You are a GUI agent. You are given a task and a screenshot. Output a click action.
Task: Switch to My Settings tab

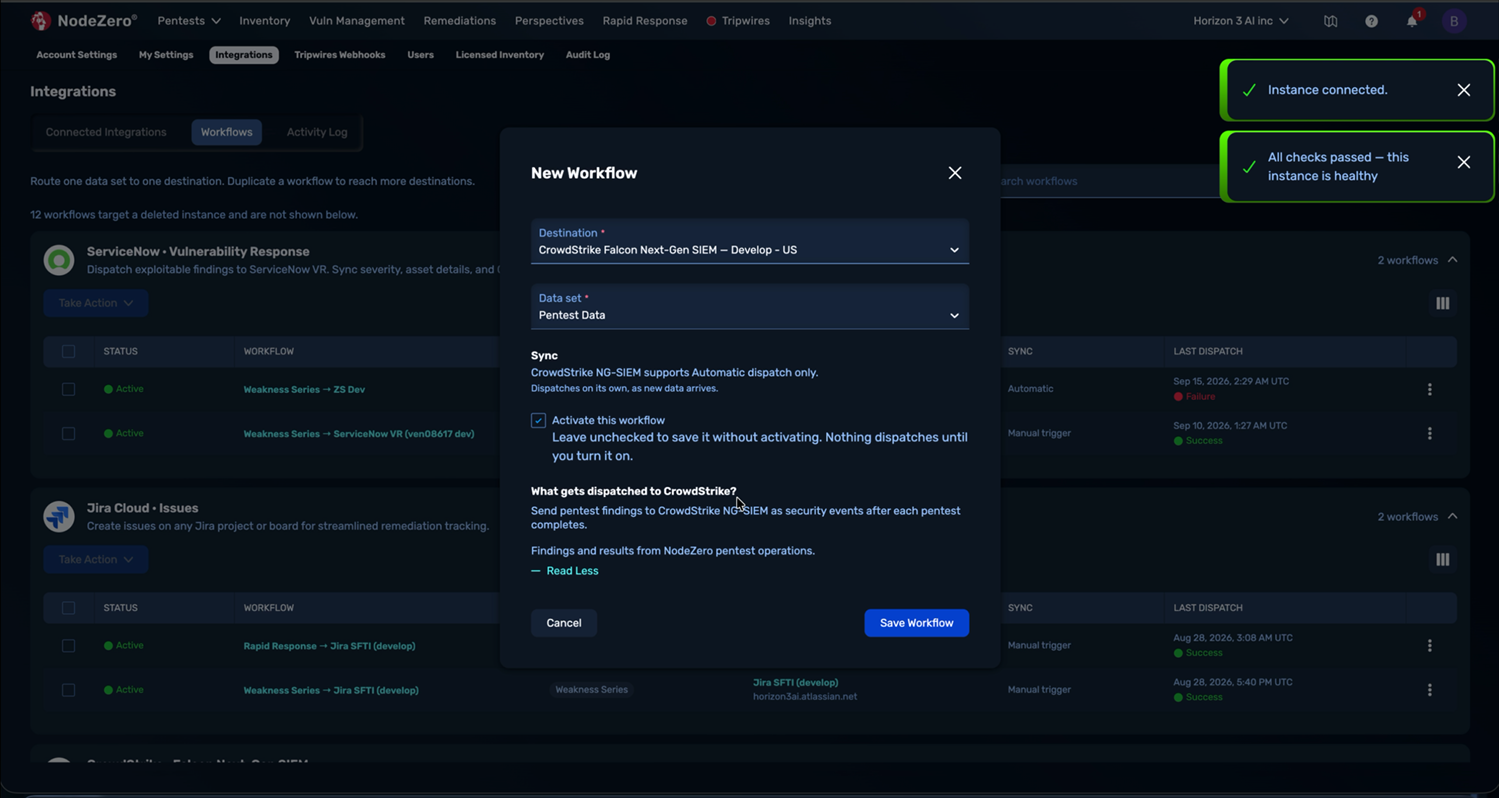[x=166, y=55]
